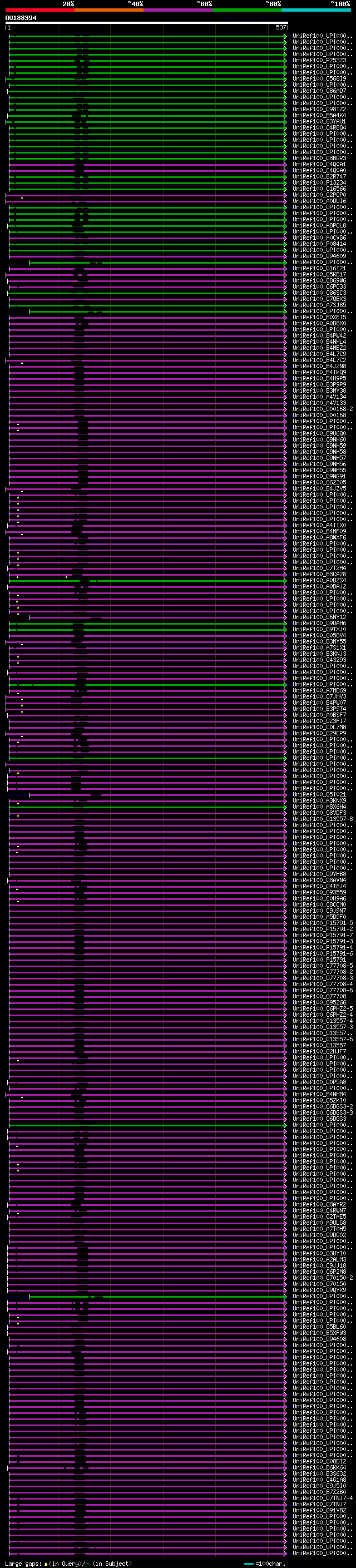Select the UniRef100_A0DUI6 label
Screen dimensions: 356x1568
tap(319, 201)
